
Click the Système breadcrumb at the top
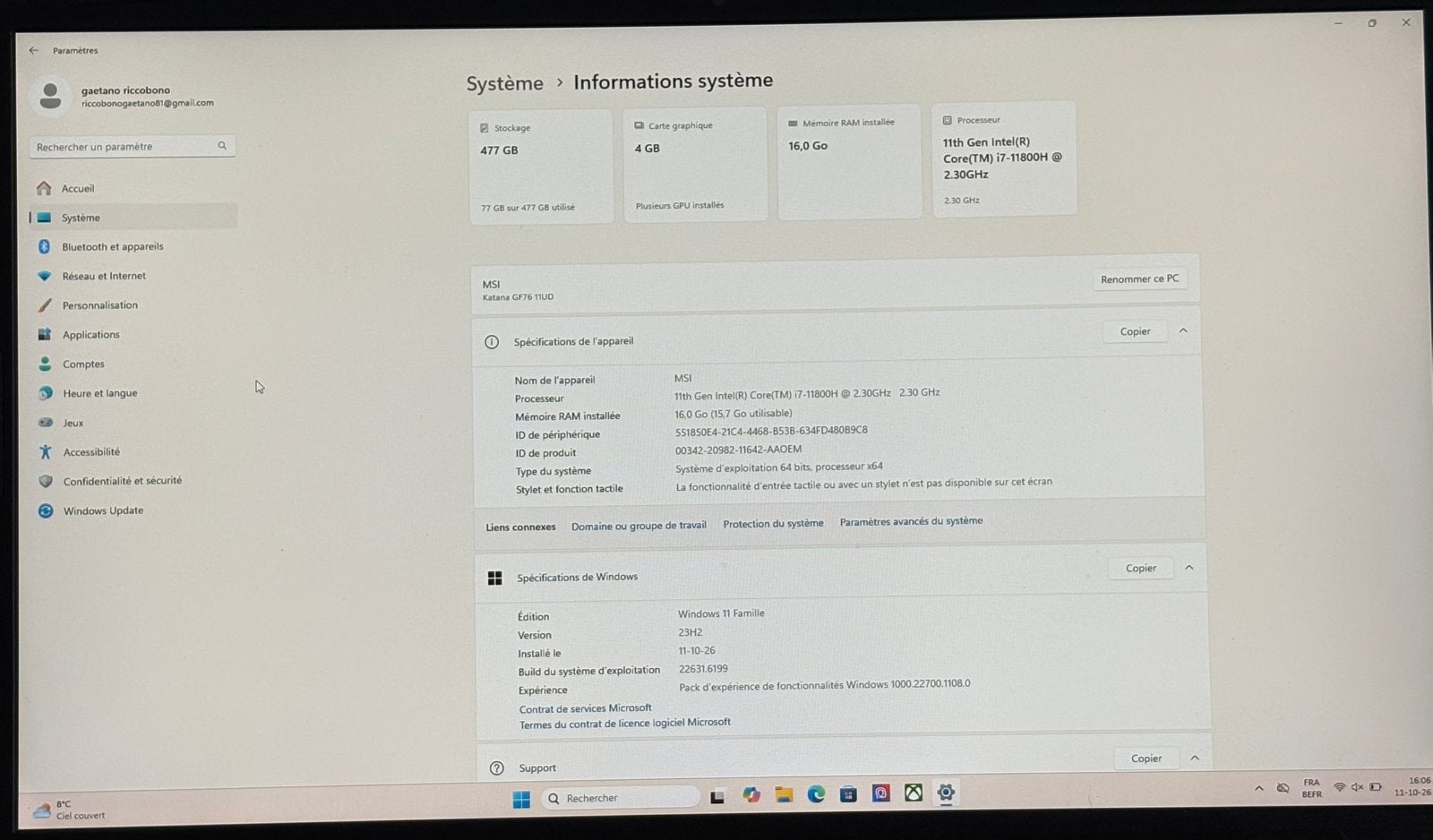point(504,83)
